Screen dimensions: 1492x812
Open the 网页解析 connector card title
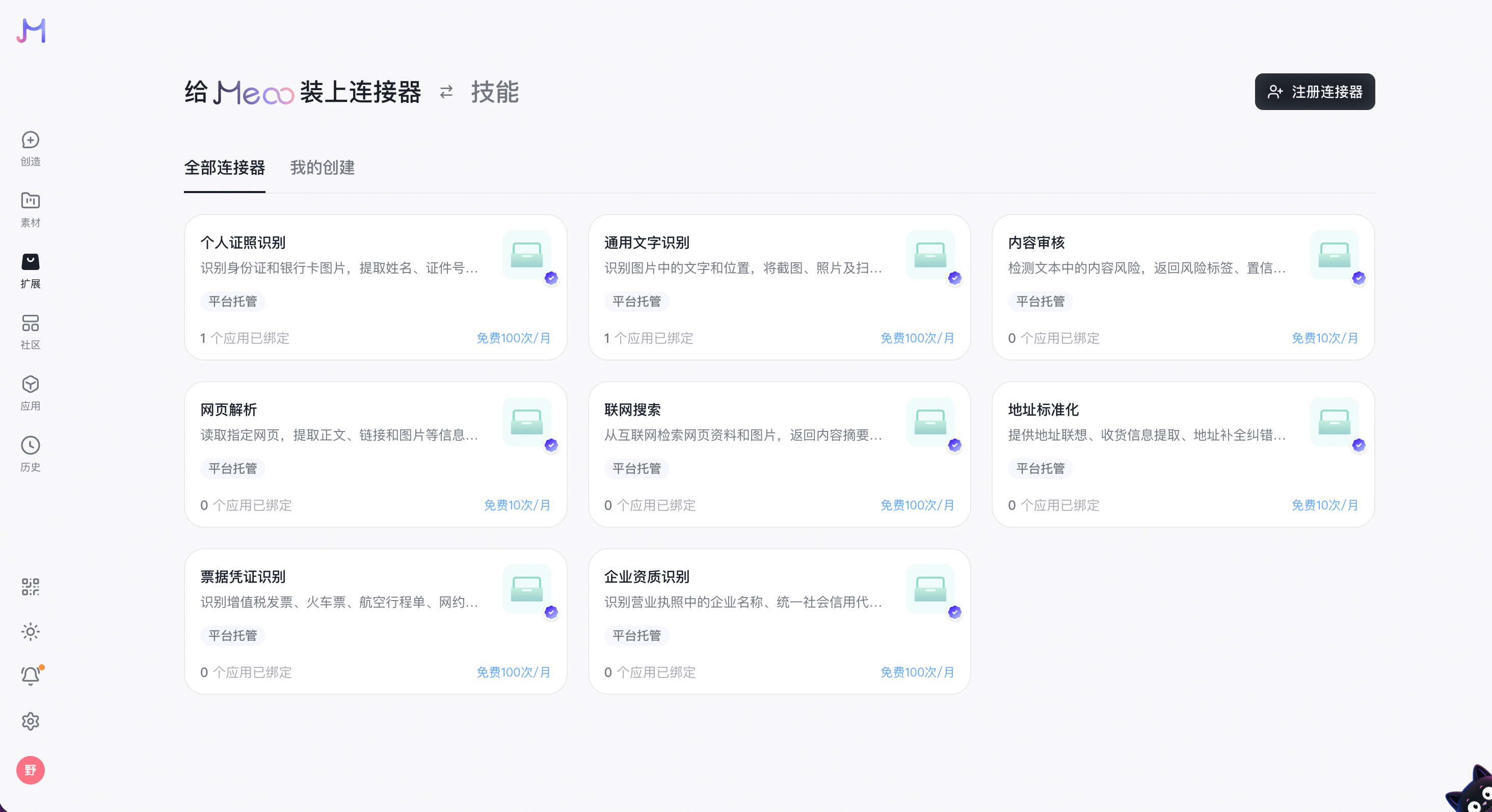229,410
